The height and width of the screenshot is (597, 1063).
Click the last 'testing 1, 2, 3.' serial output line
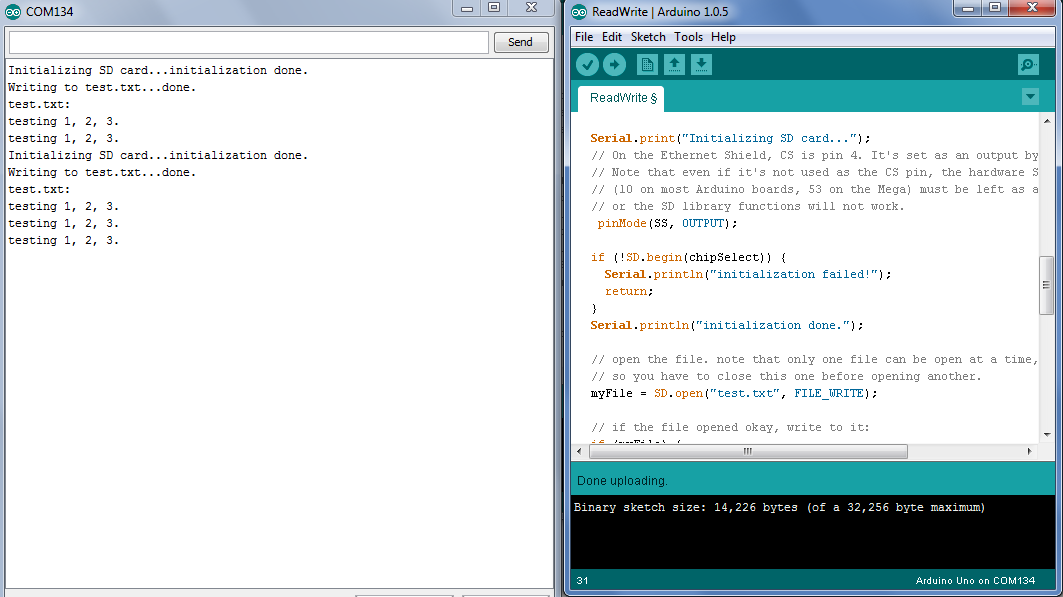pyautogui.click(x=63, y=241)
